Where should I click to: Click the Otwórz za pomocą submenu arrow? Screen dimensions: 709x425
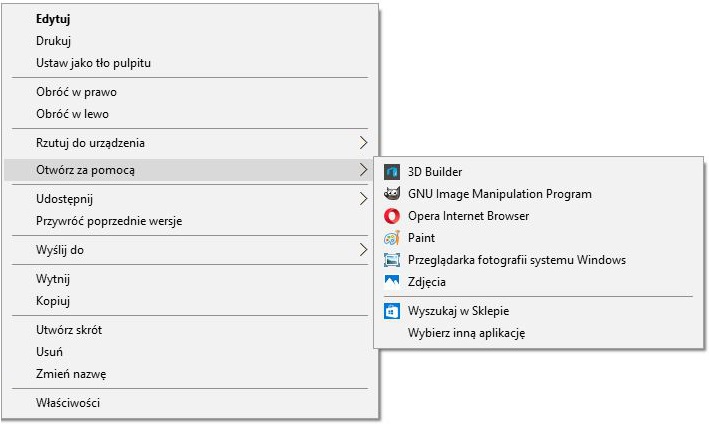(x=363, y=170)
